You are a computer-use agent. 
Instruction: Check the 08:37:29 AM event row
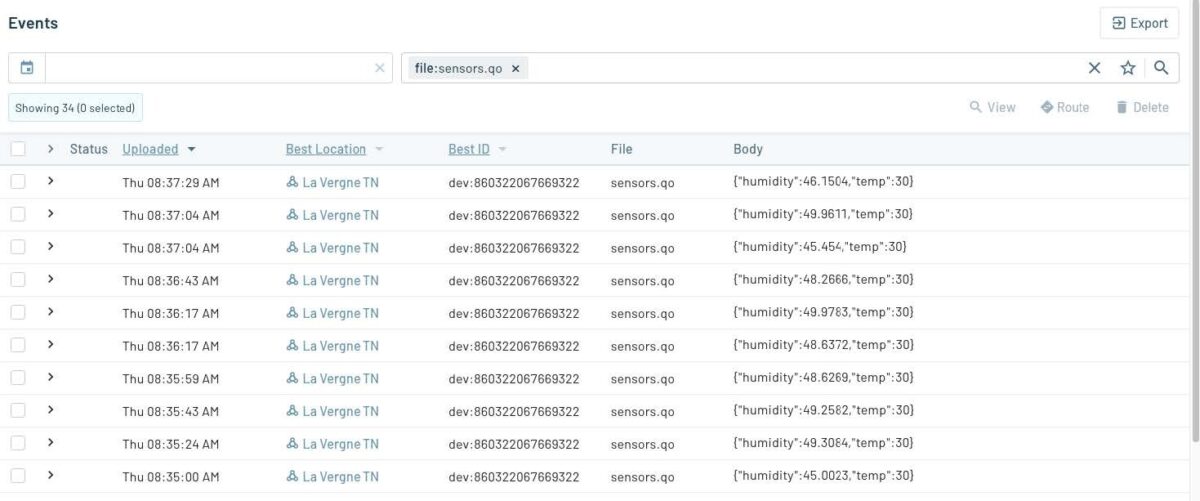18,182
